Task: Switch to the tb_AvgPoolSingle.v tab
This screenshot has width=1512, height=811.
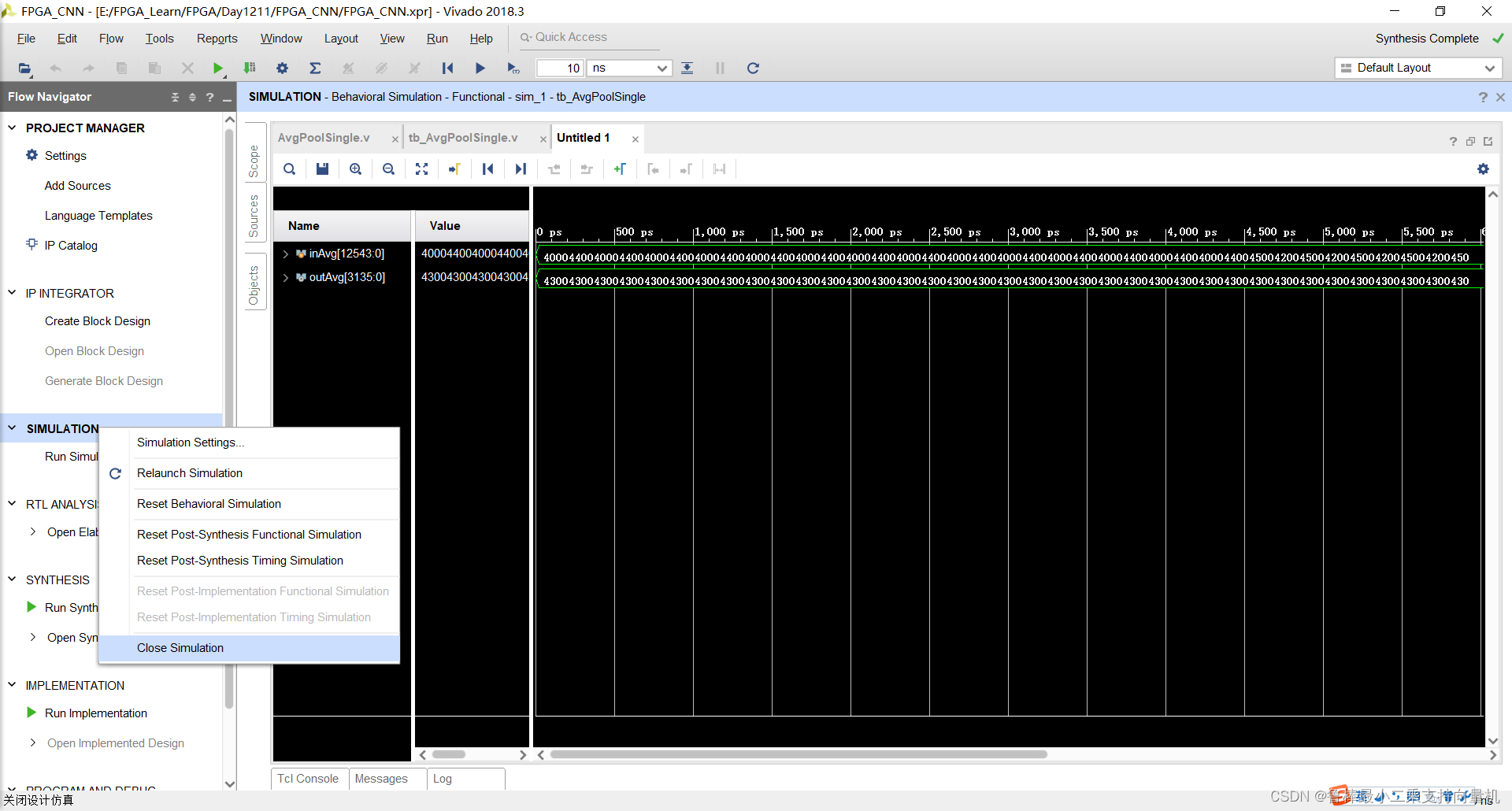Action: [x=463, y=138]
